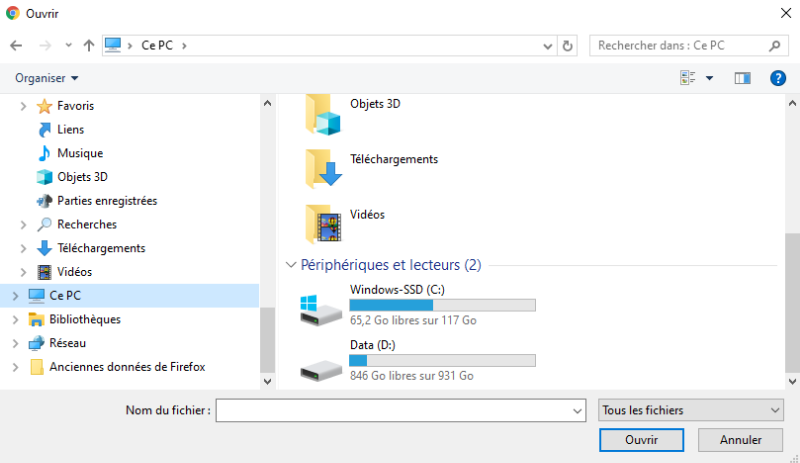This screenshot has width=800, height=463.
Task: Expand the Bibliothèques tree node
Action: tap(15, 320)
